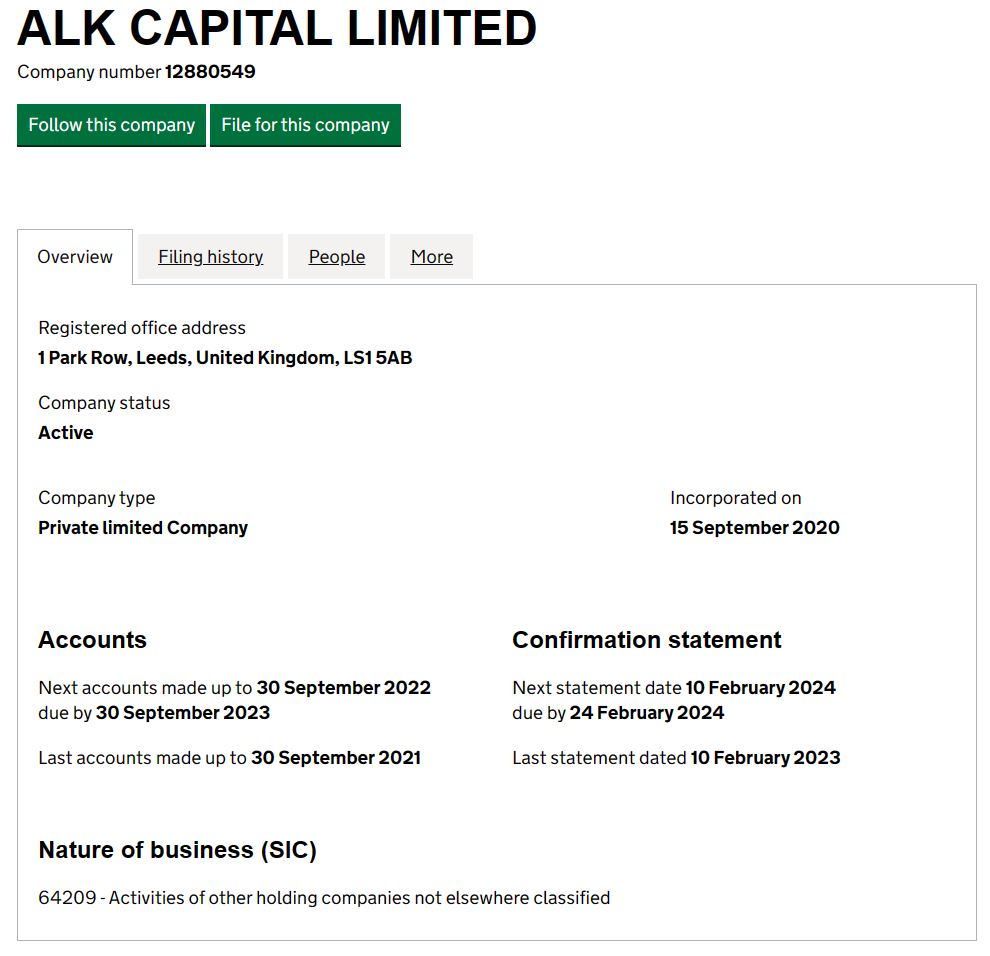
Task: Switch to the Filing history tab
Action: 210,257
